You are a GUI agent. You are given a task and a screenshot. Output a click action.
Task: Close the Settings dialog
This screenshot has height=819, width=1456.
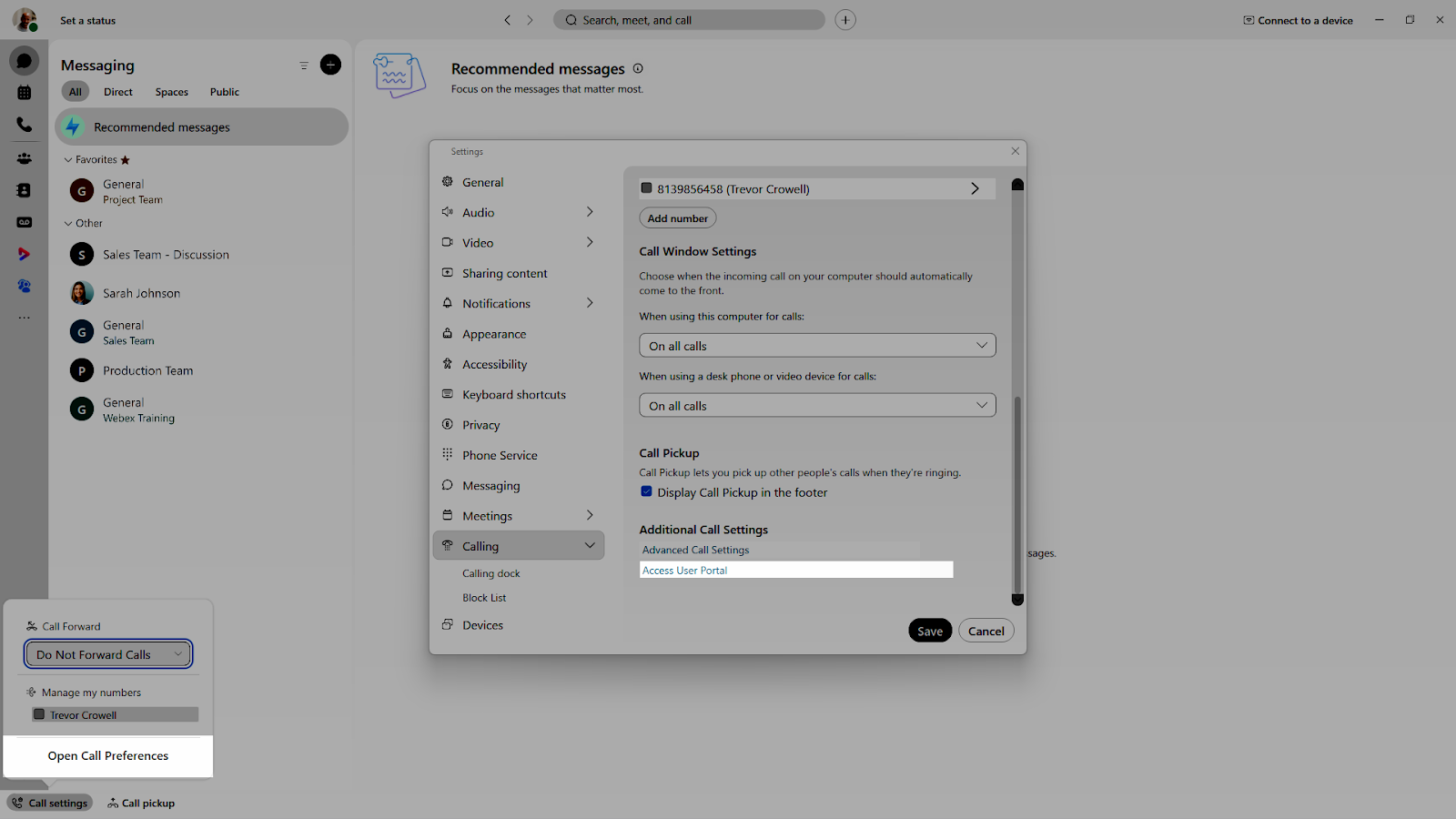pos(1016,151)
